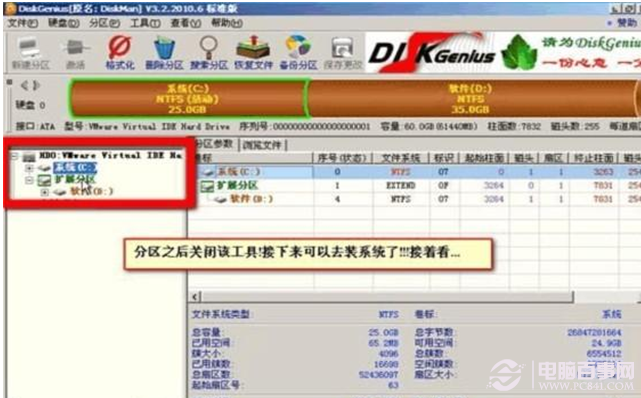Image resolution: width=641 pixels, height=398 pixels.
Task: Open the 文件 menu
Action: coord(23,23)
